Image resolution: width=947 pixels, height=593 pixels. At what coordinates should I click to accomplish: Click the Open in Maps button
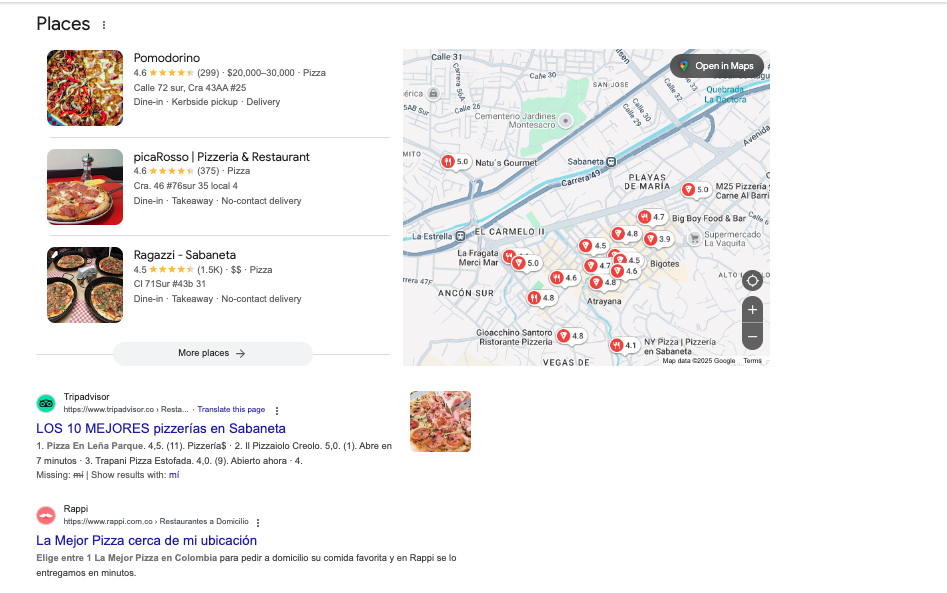717,66
